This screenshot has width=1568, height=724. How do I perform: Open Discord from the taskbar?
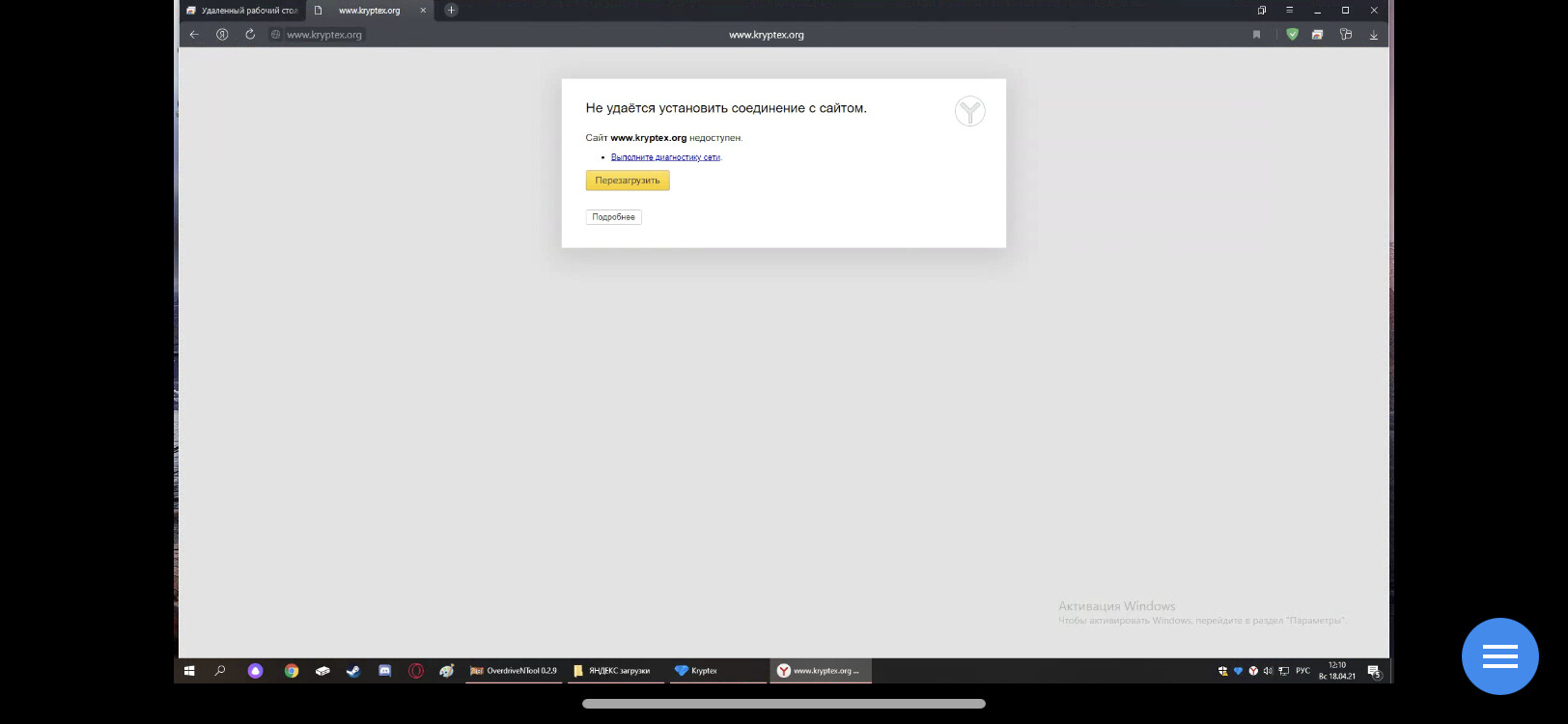(384, 671)
